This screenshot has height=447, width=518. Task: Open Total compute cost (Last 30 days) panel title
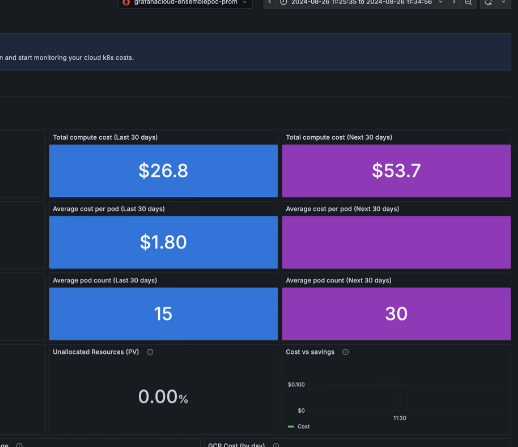[105, 137]
